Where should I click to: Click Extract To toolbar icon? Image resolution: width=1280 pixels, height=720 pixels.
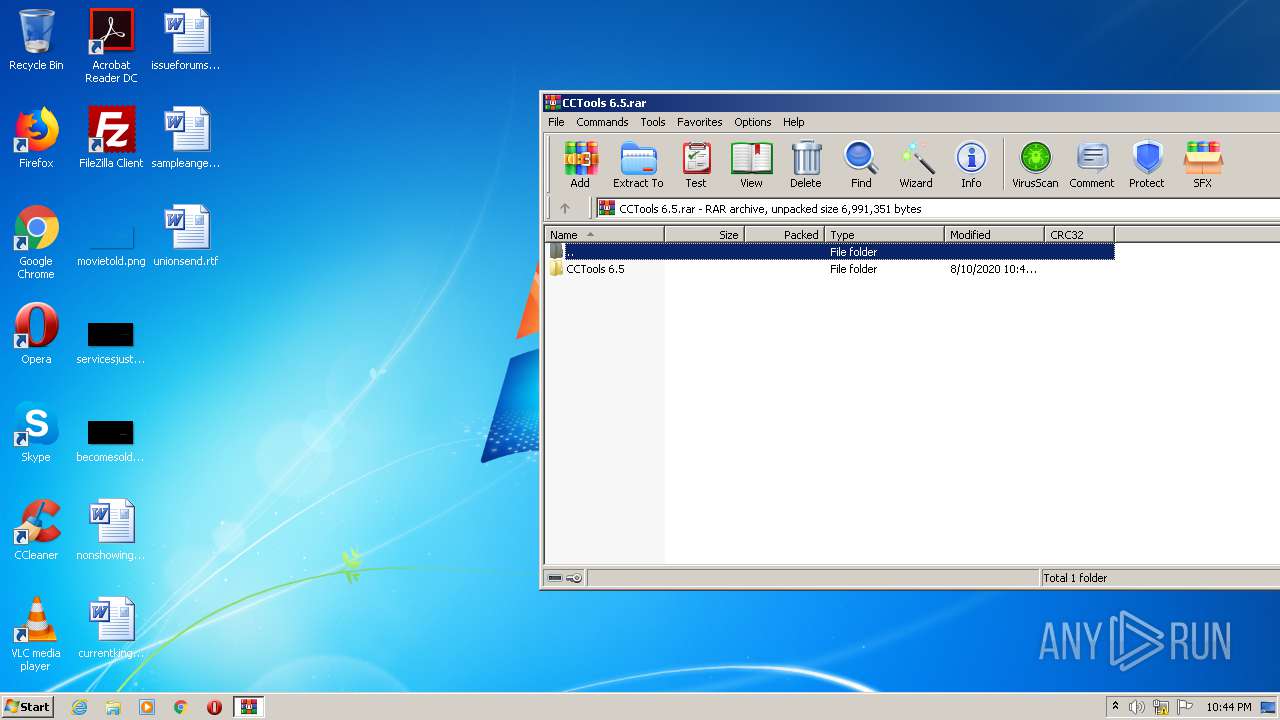(x=638, y=164)
